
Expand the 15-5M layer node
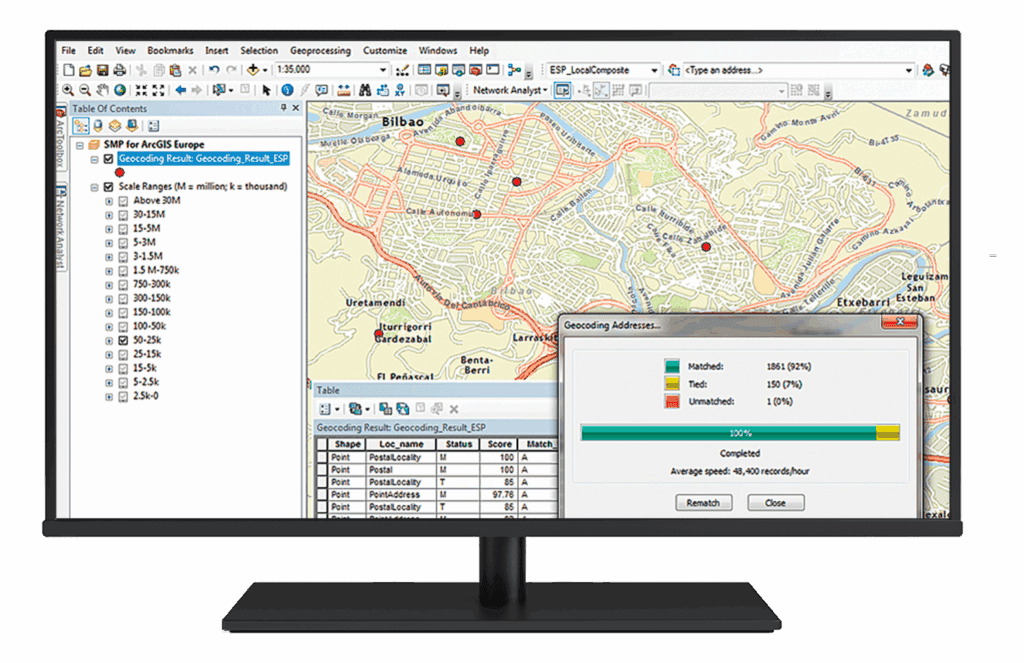pyautogui.click(x=109, y=229)
